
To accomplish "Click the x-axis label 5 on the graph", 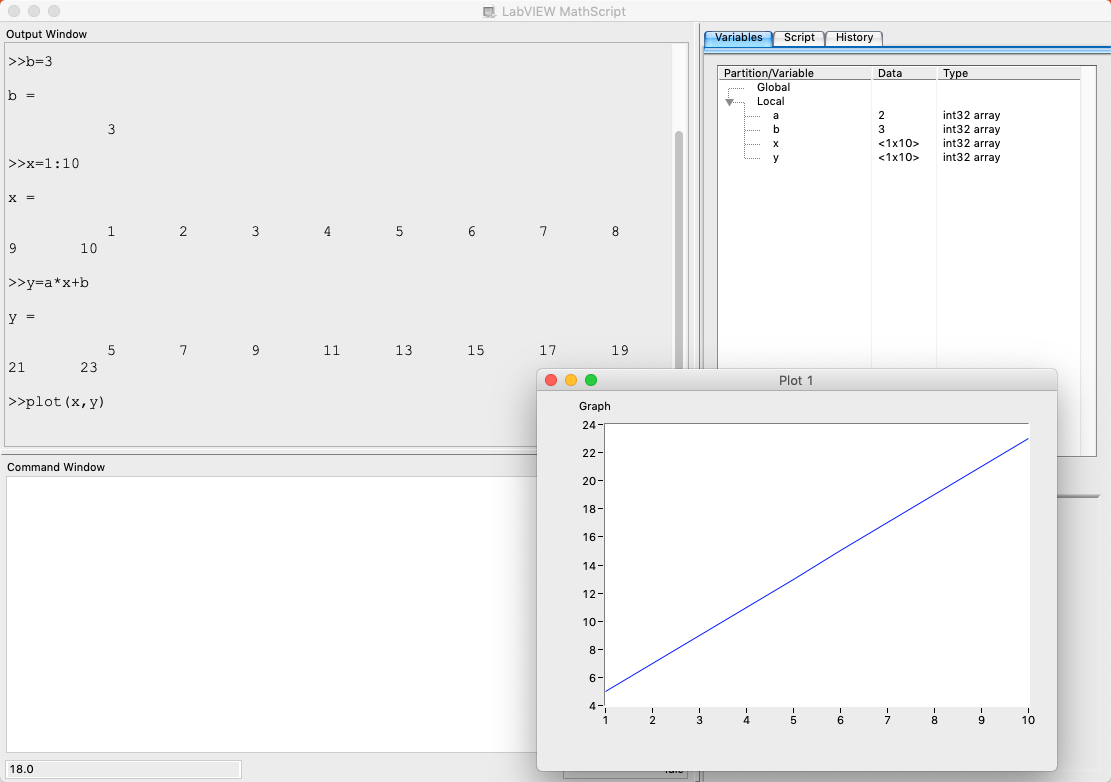I will point(794,720).
